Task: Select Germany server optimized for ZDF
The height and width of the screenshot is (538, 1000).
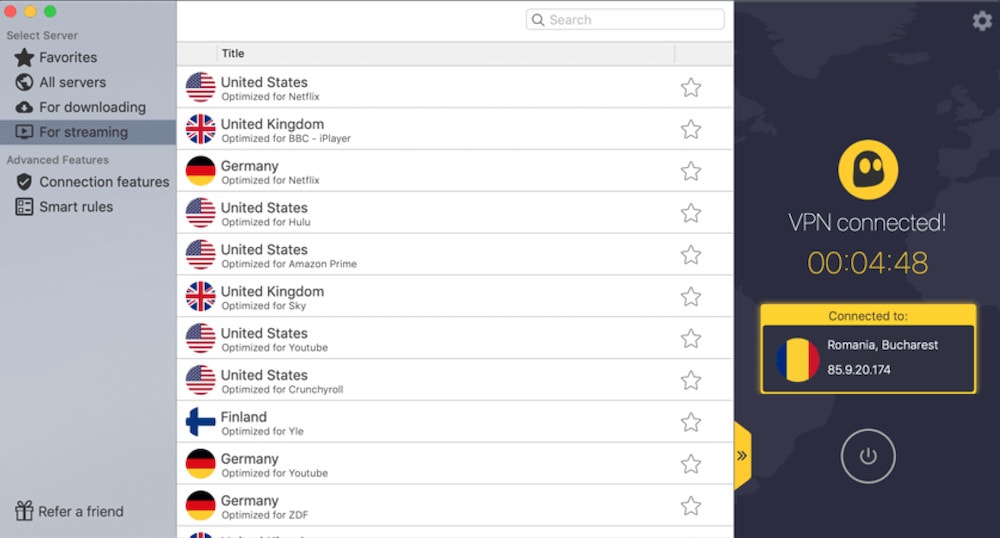Action: (264, 506)
